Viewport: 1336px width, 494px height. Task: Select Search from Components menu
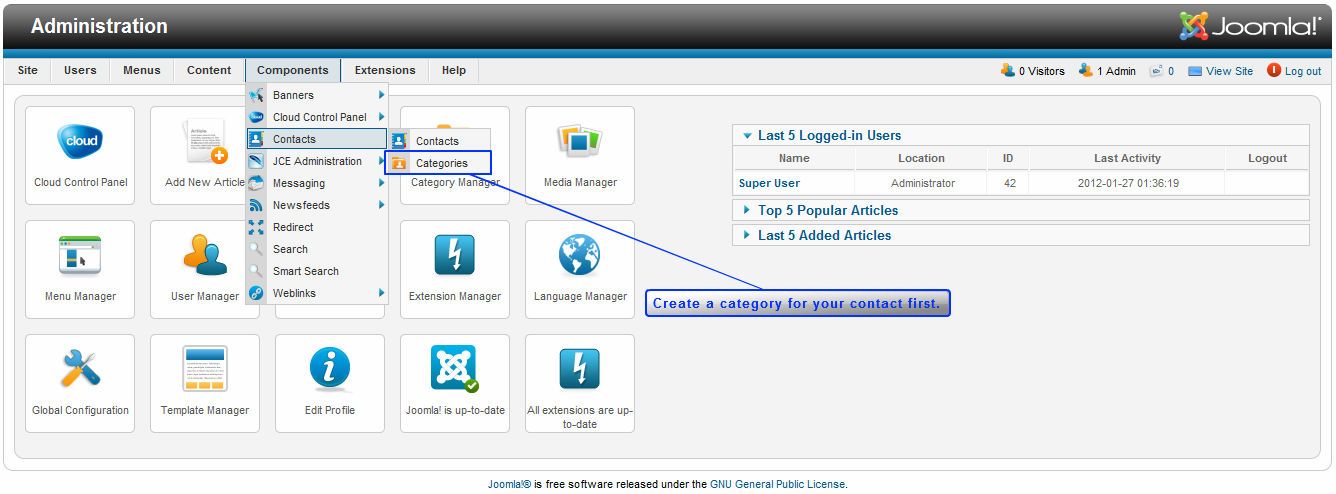316,249
